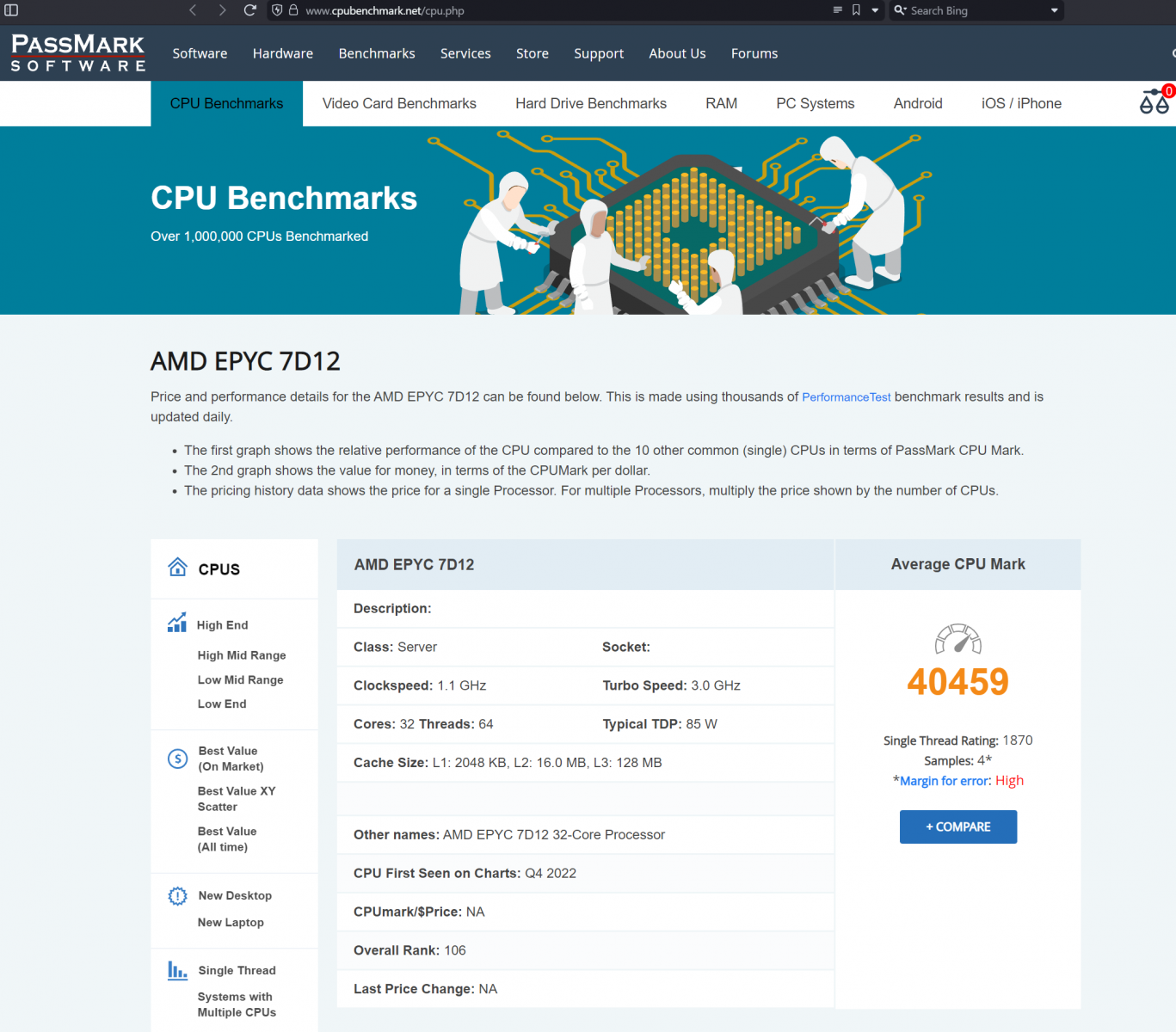Screen dimensions: 1176x1032
Task: Click the CPU First Seen Q4 2022 row
Action: 585,873
